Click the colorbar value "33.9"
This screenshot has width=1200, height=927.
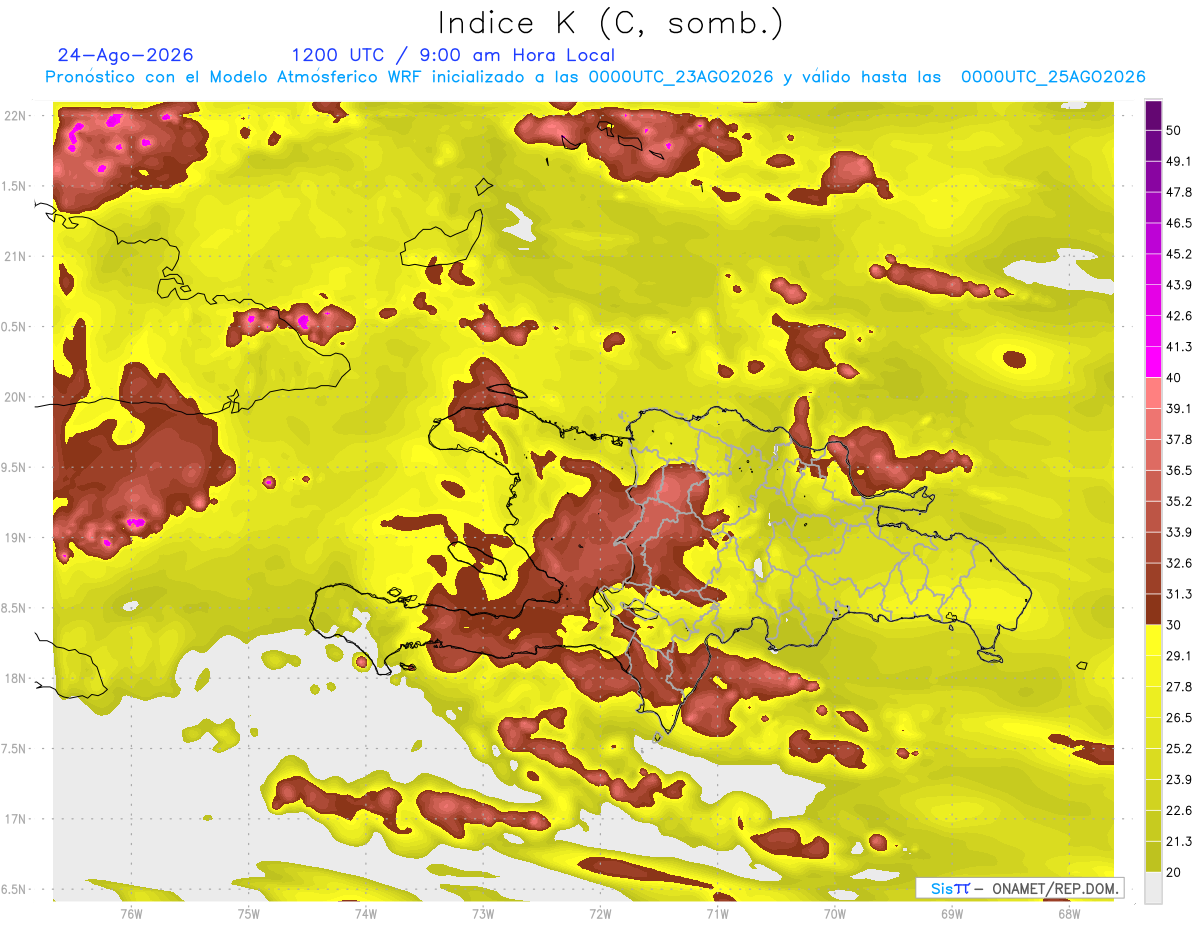[x=1178, y=532]
